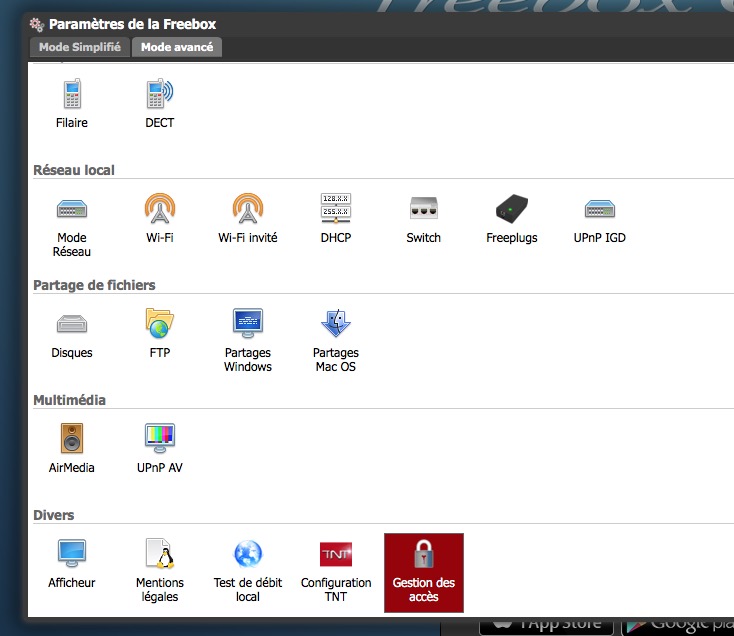Switch to Mode avancé tab

176,47
